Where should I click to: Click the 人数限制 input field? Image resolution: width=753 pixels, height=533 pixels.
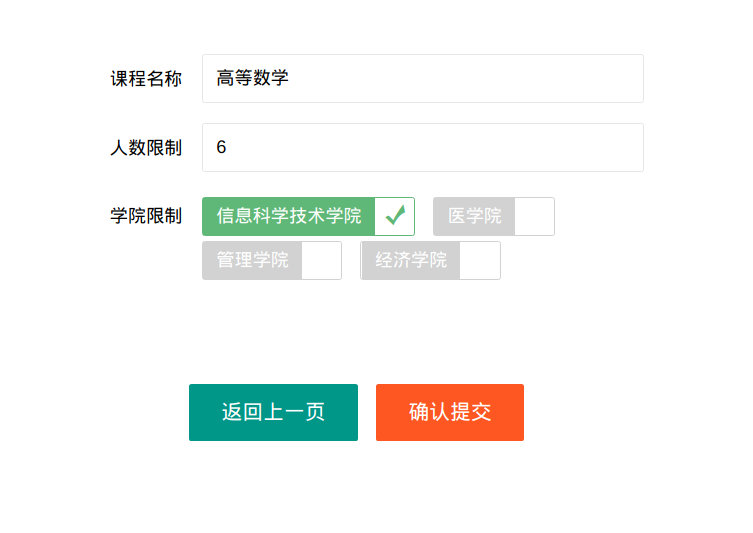point(423,147)
